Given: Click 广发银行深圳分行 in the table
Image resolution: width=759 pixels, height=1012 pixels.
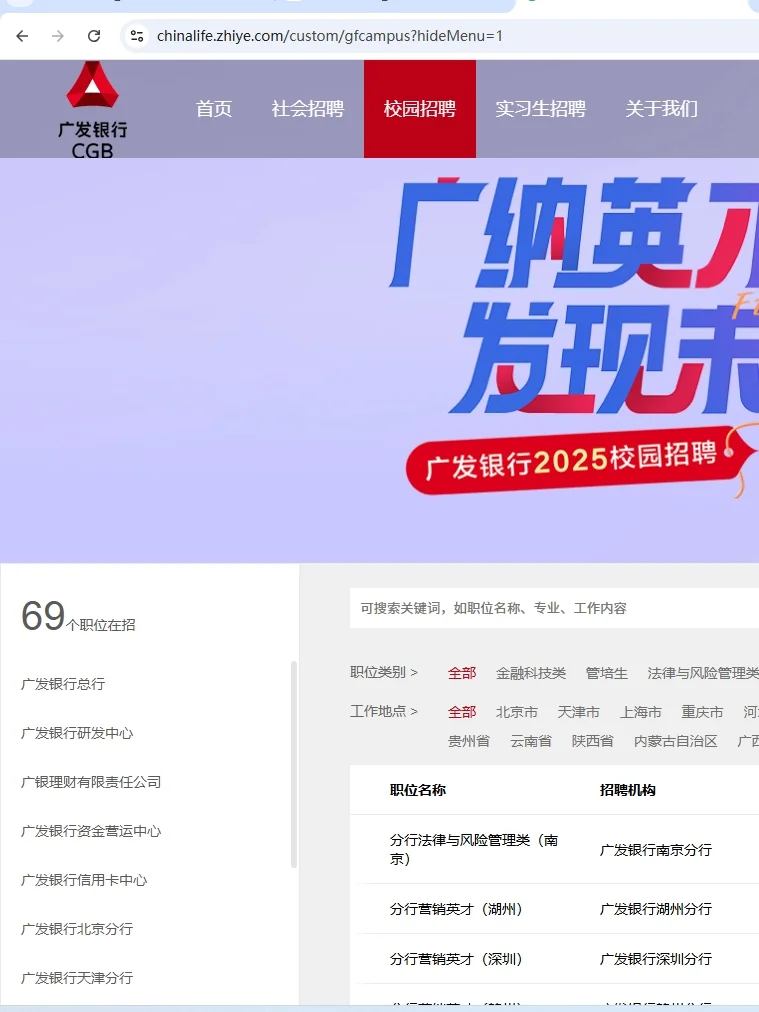Looking at the screenshot, I should (x=656, y=959).
